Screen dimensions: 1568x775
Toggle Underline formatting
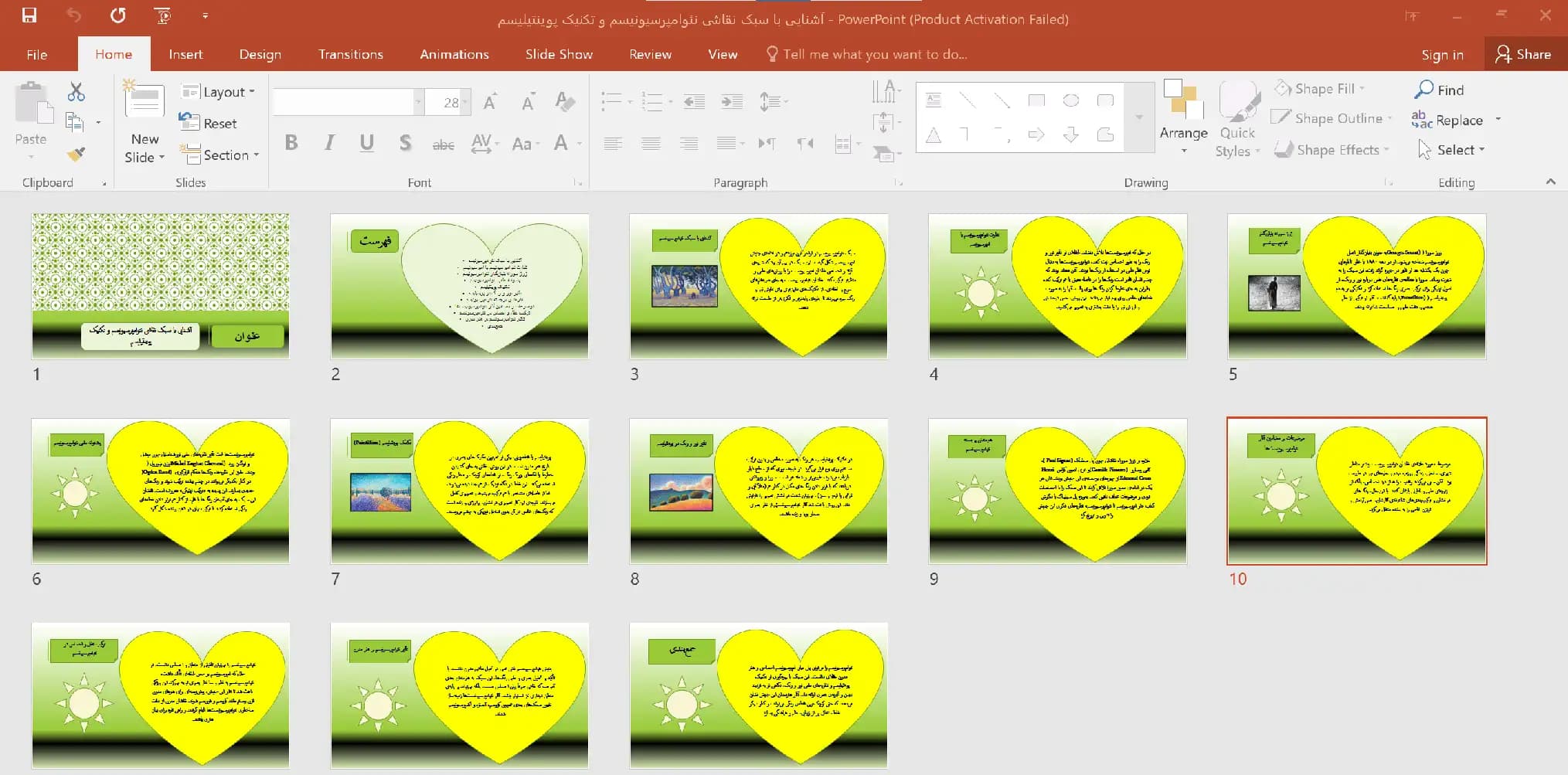coord(367,143)
